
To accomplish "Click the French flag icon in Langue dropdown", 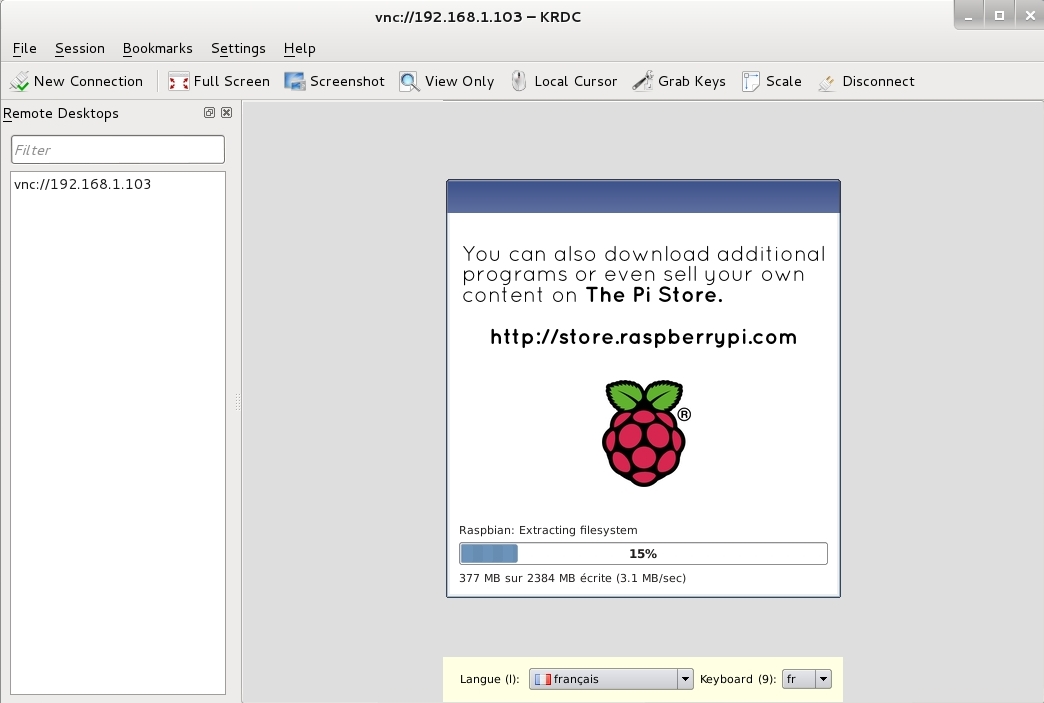I will pos(543,679).
